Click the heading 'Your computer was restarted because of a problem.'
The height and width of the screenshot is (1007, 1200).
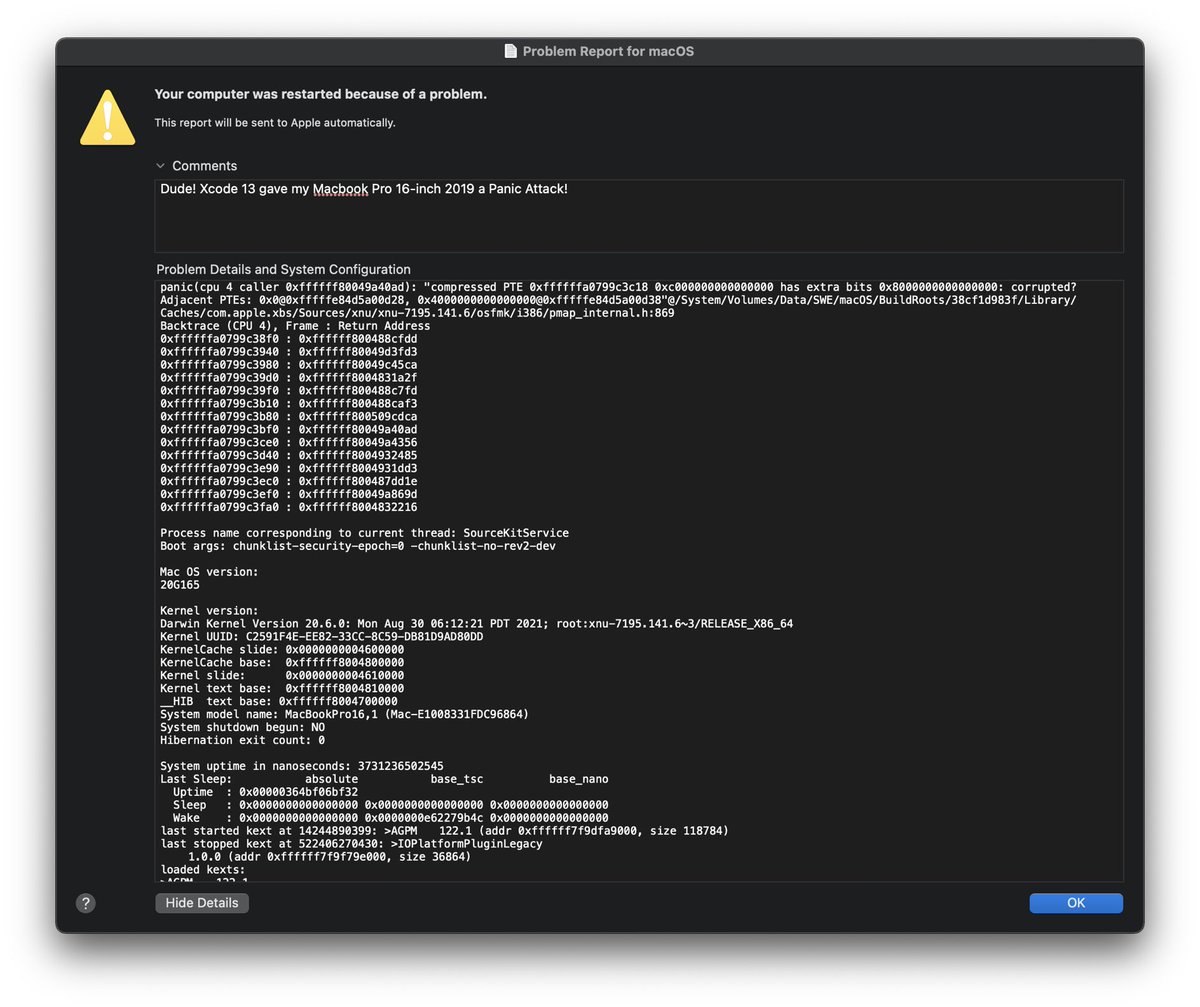click(321, 94)
